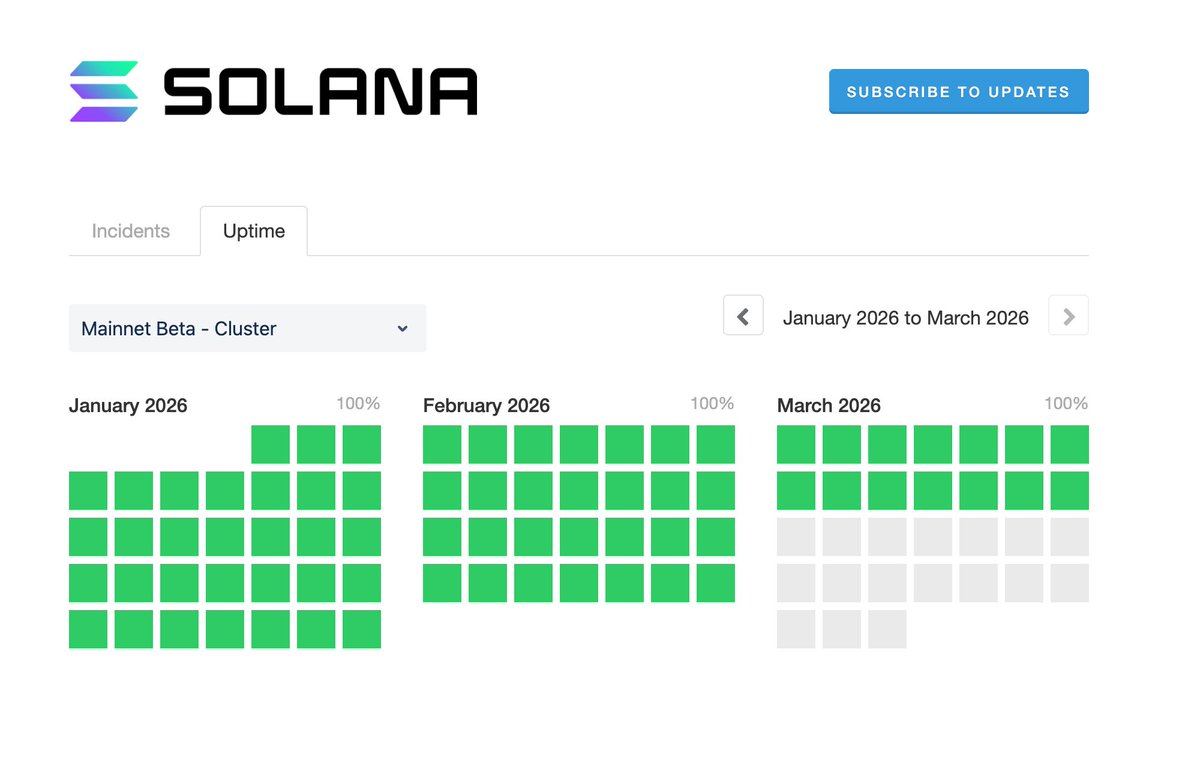Select the February 15 uptime square
This screenshot has height=769, width=1200.
(442, 537)
